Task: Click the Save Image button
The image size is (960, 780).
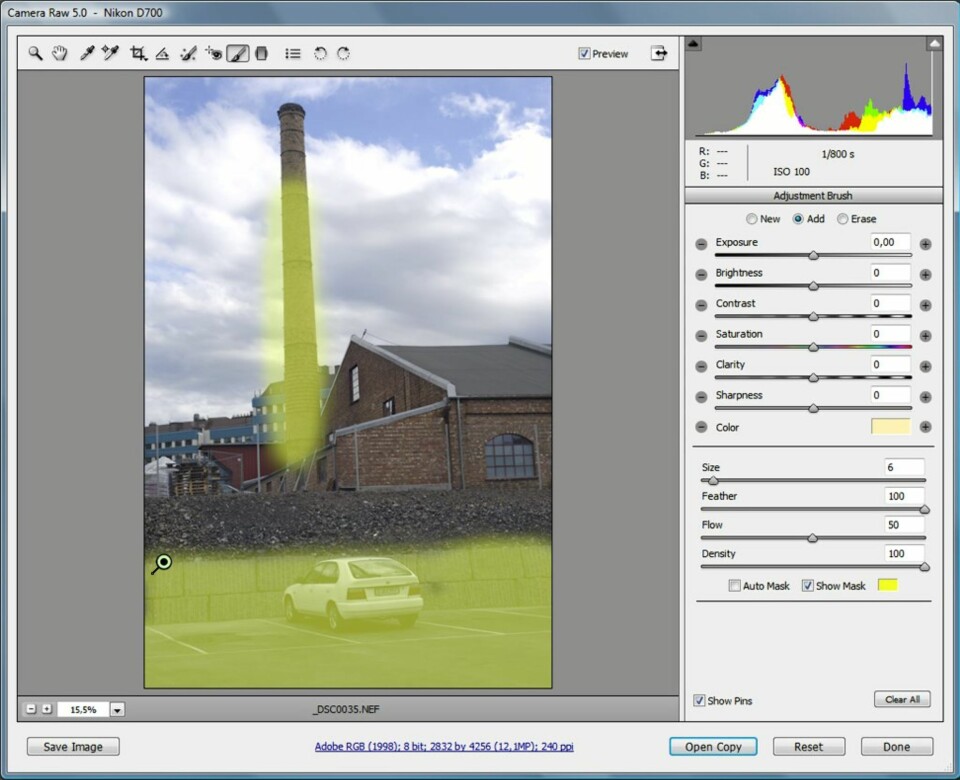Action: coord(73,747)
